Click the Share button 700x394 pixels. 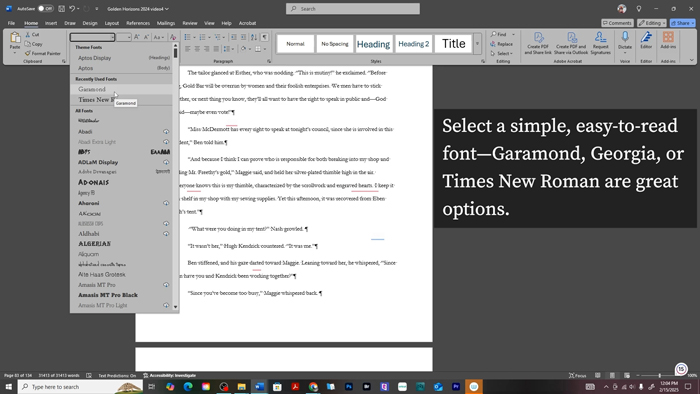click(x=683, y=23)
